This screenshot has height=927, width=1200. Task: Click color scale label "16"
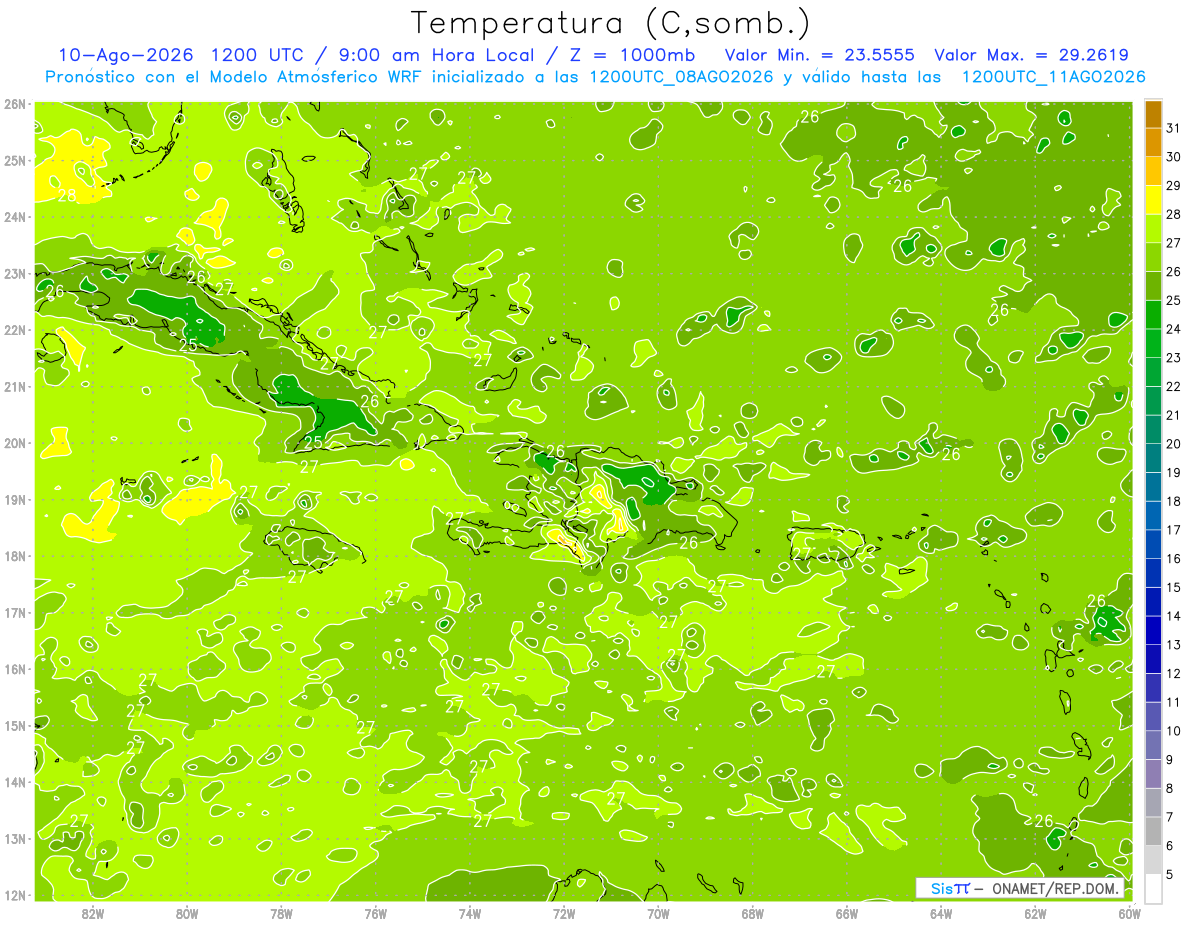coord(1174,559)
